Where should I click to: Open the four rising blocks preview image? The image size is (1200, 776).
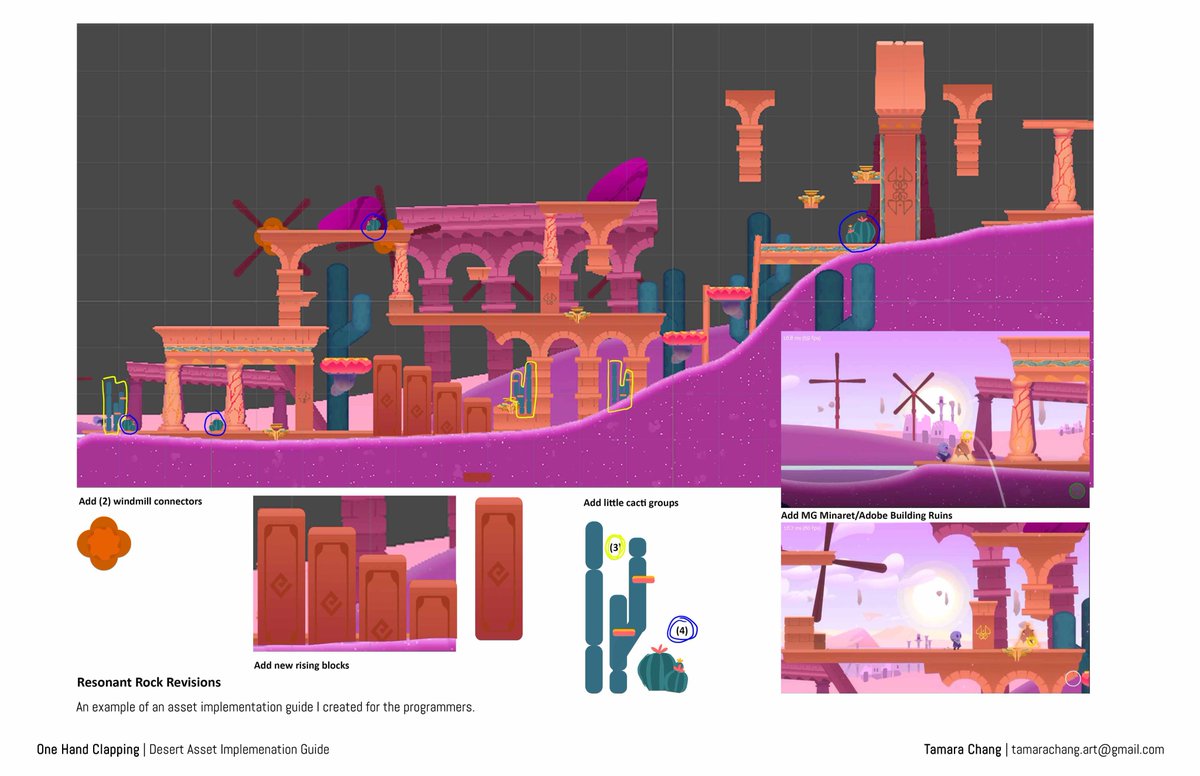(x=355, y=574)
